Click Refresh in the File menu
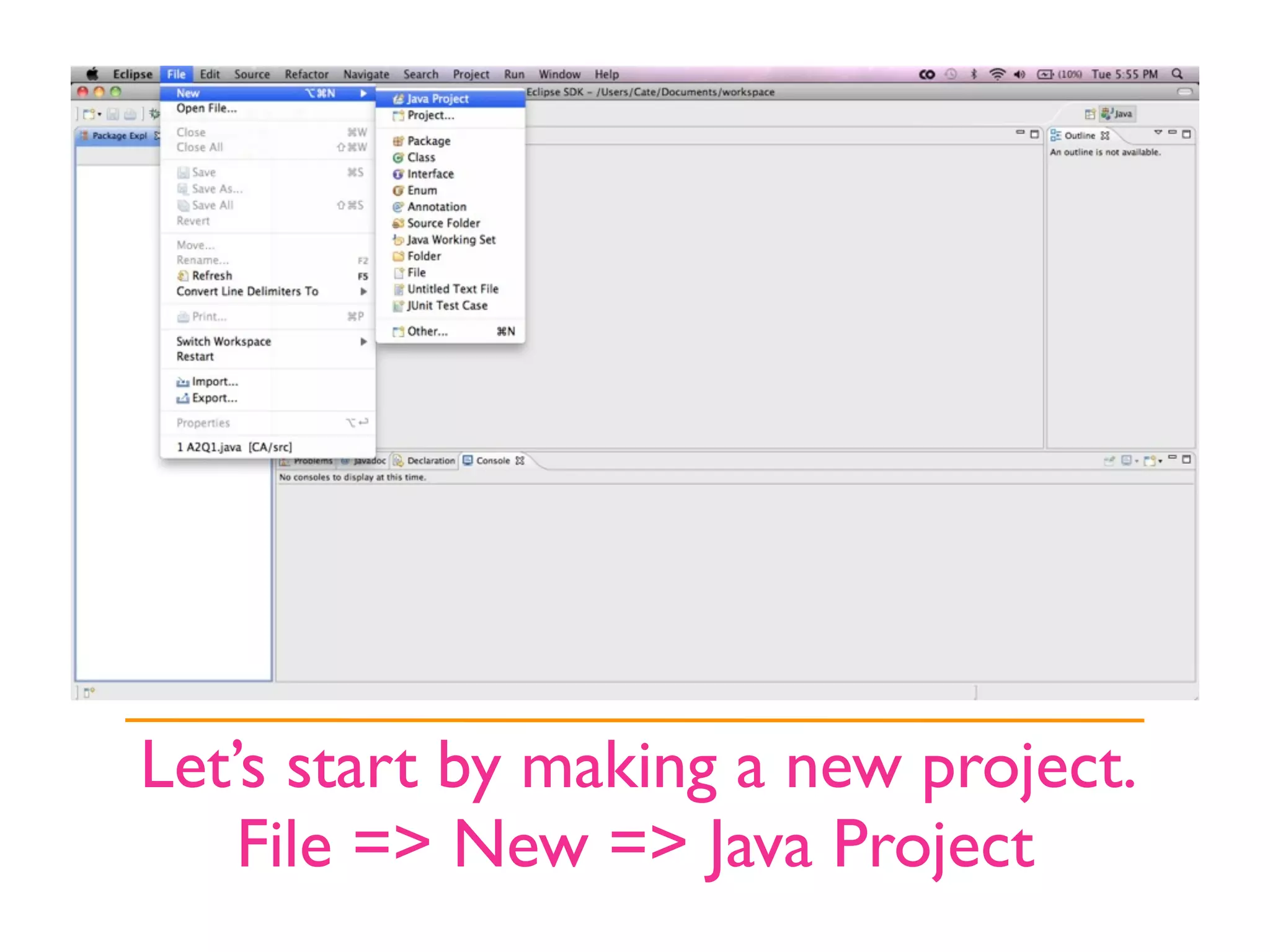1270x952 pixels. 211,276
